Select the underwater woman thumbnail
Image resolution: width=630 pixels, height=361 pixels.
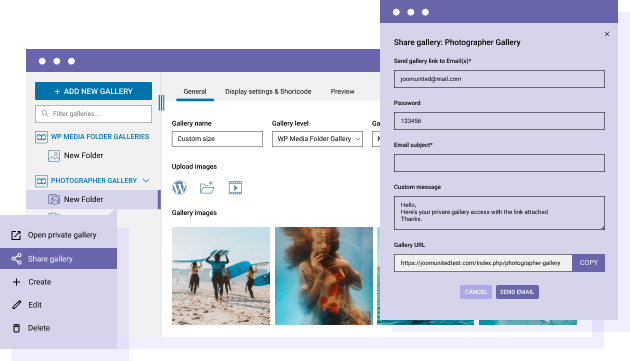pyautogui.click(x=324, y=276)
